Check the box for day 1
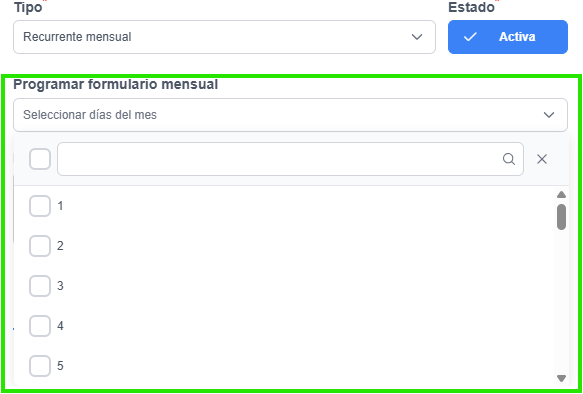 pyautogui.click(x=40, y=206)
